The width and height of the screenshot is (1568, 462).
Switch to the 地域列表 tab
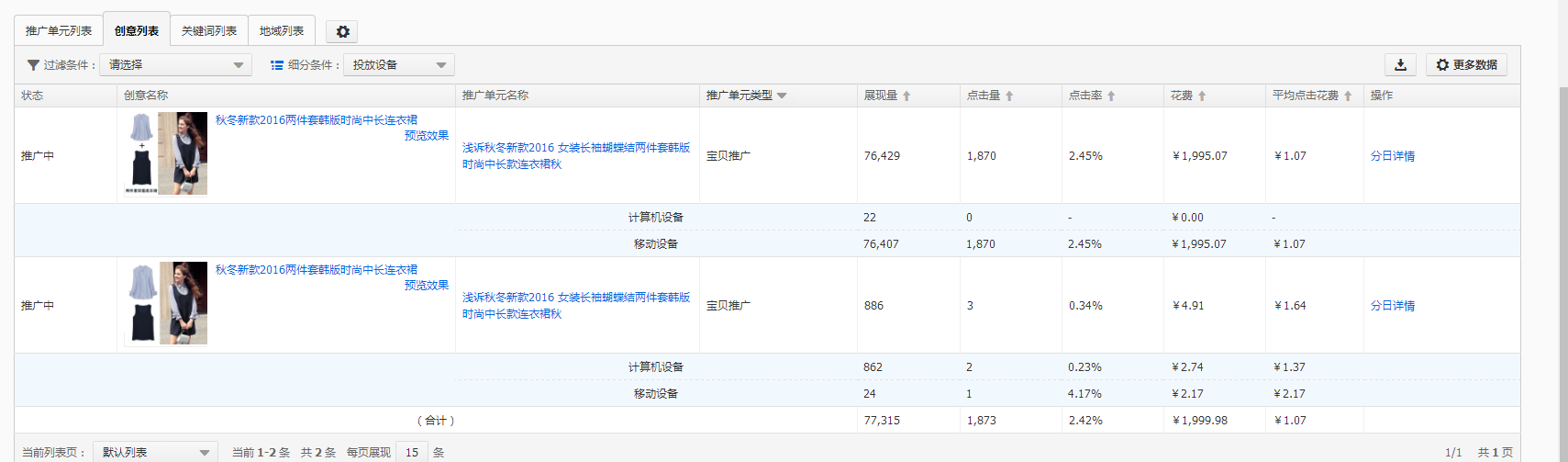[282, 31]
